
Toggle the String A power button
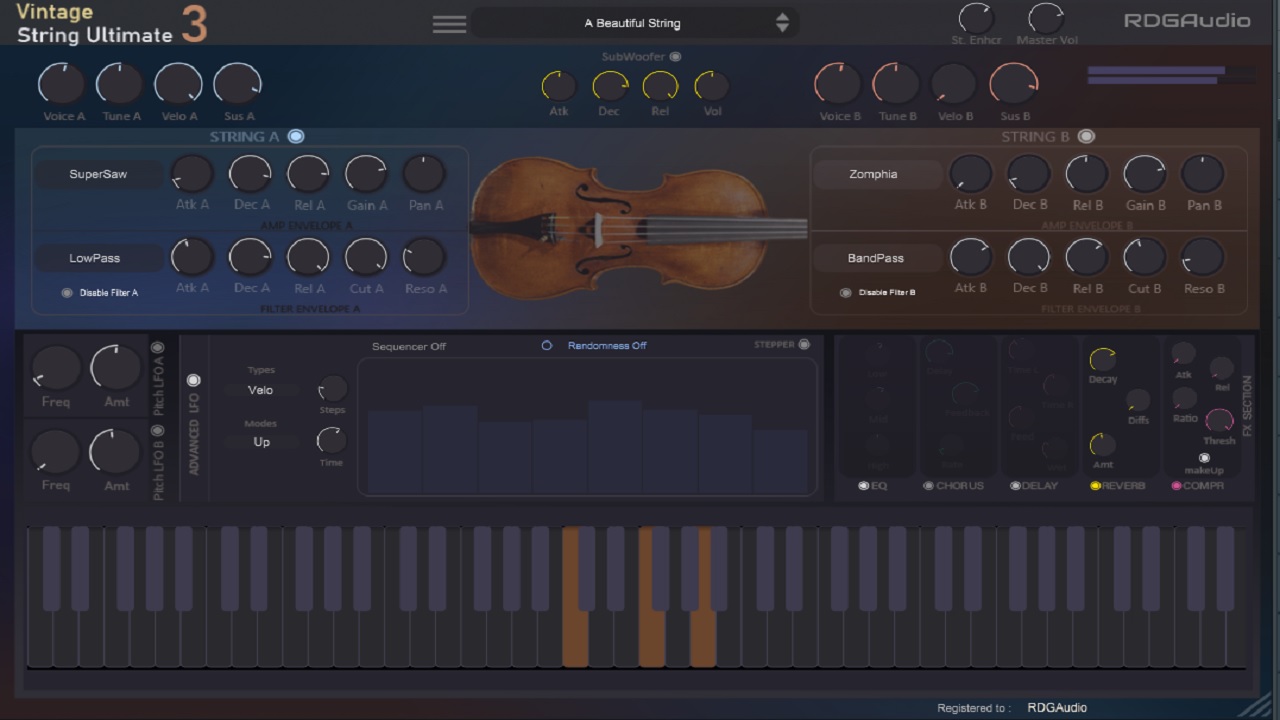point(296,136)
